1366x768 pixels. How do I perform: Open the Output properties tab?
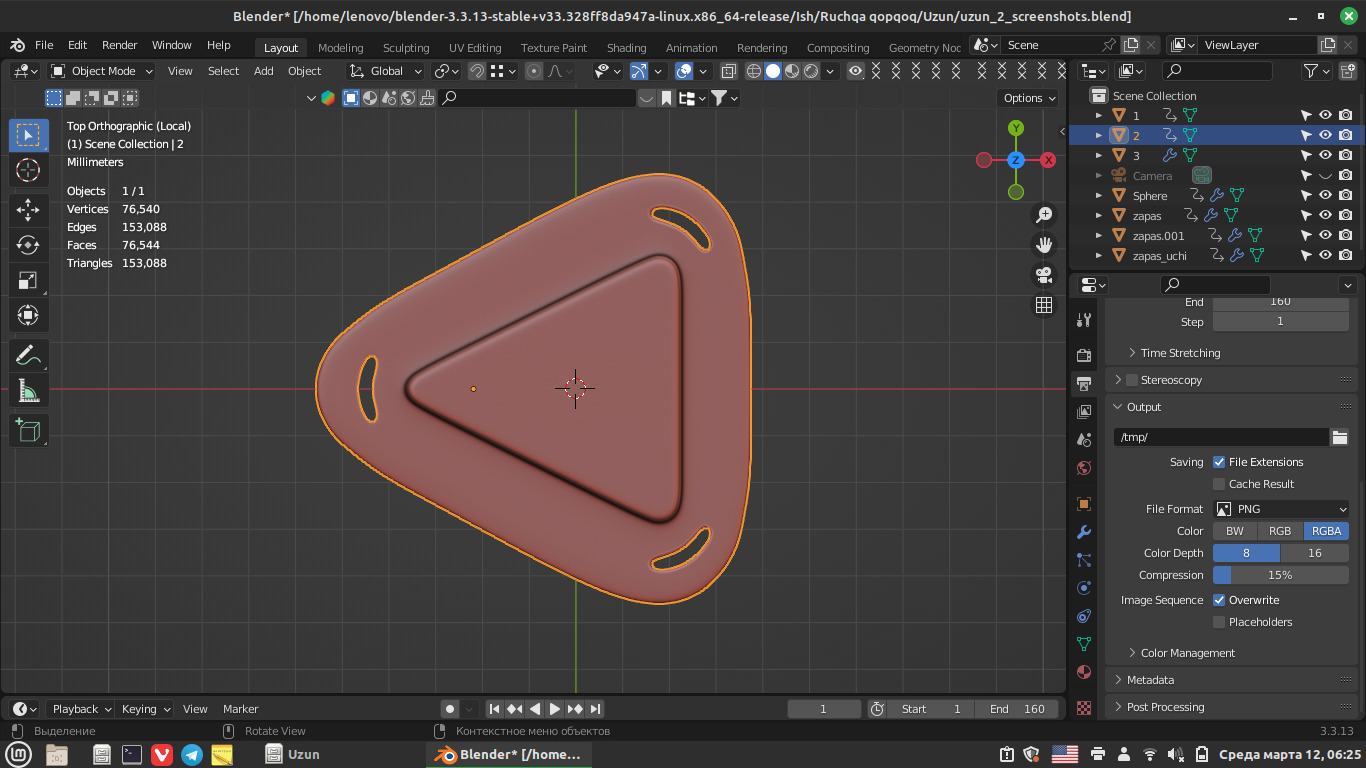pyautogui.click(x=1084, y=384)
